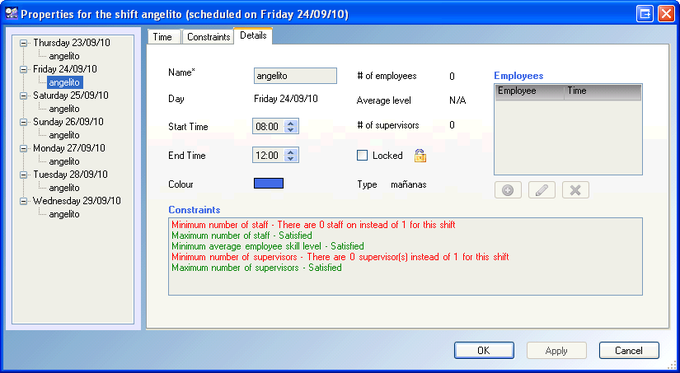Click the Monday 27/09/10 tree label
Image resolution: width=680 pixels, height=373 pixels.
coord(69,148)
